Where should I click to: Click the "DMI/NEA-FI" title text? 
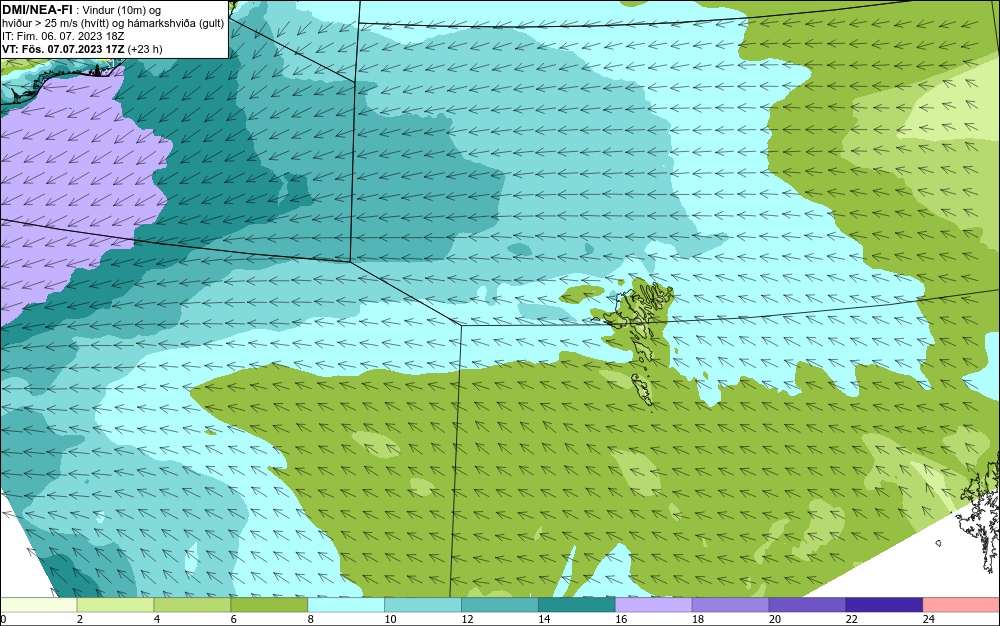point(37,8)
